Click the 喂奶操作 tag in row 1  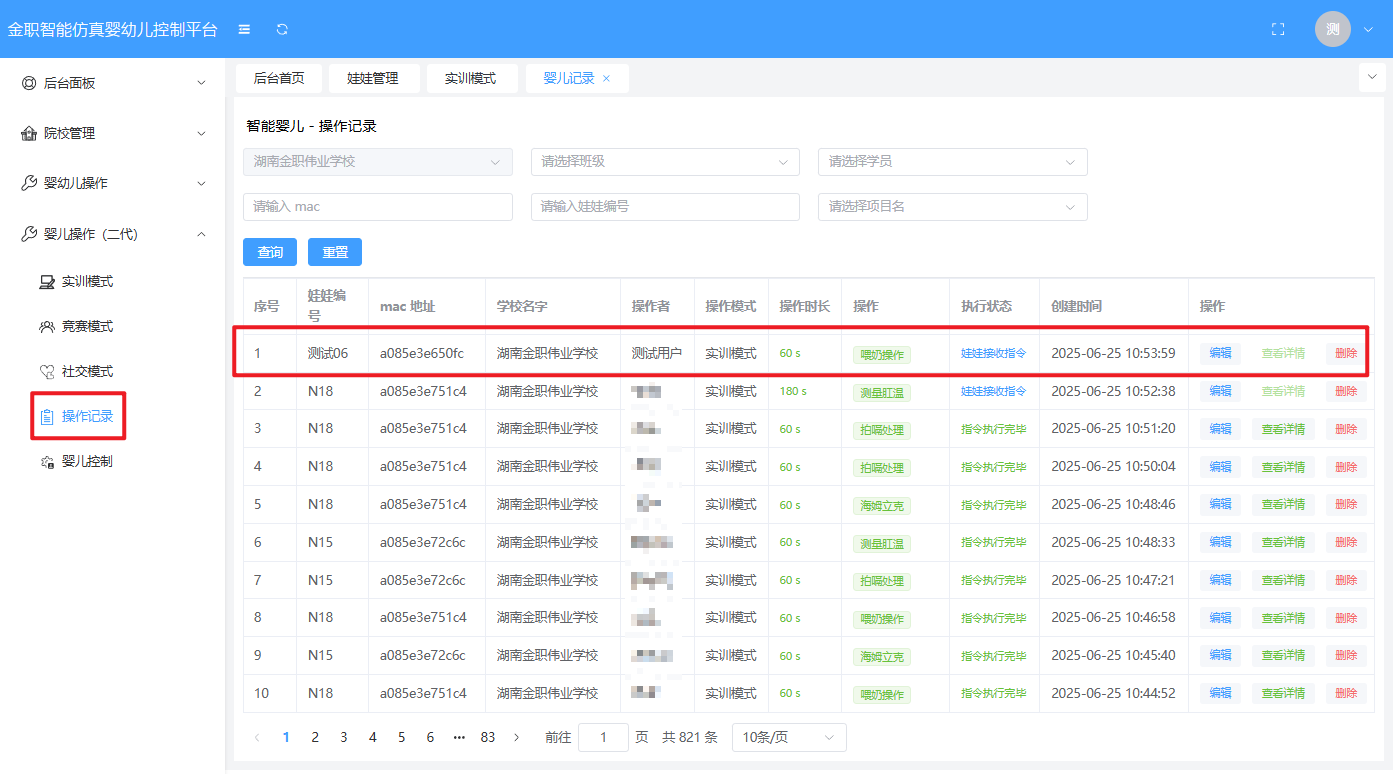point(882,355)
